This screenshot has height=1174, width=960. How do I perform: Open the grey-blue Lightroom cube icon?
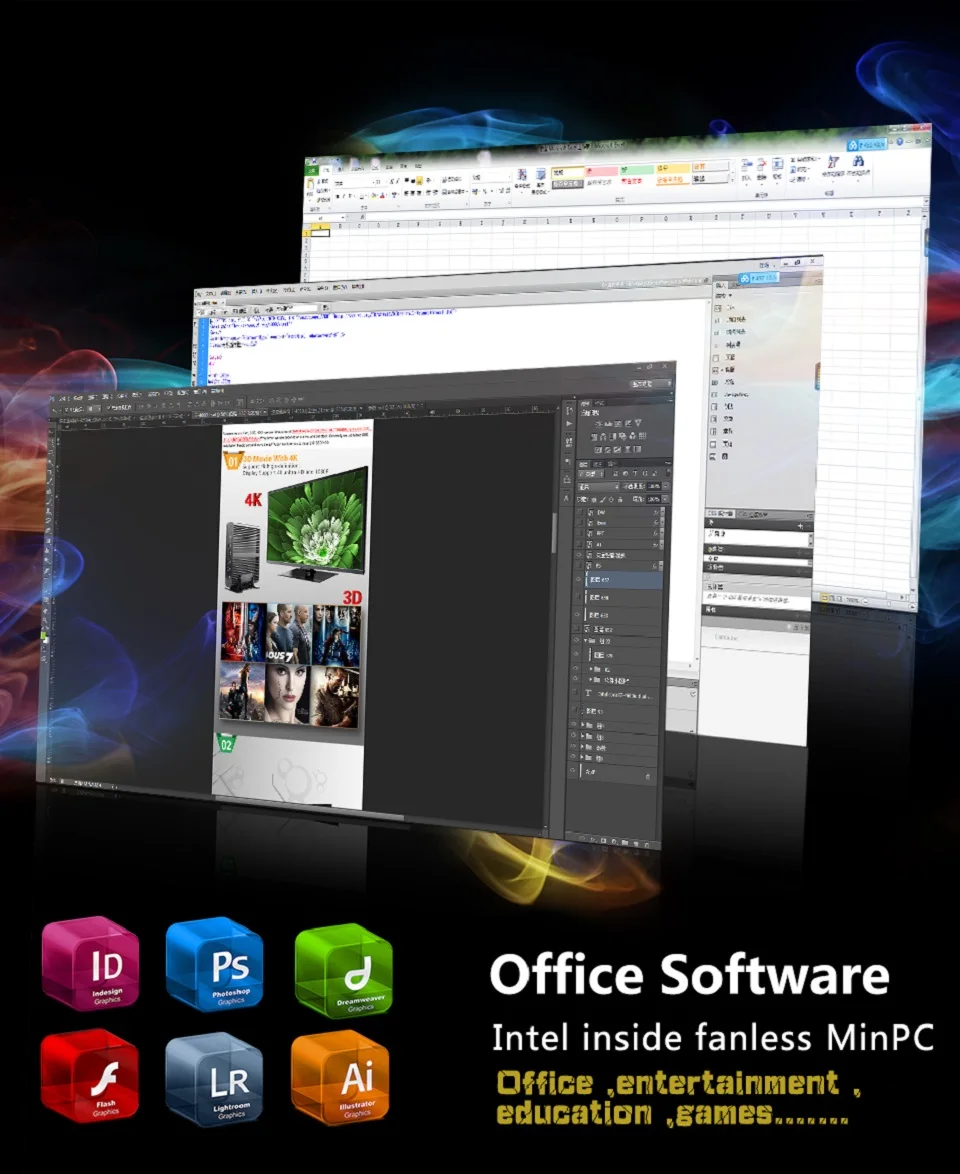tap(214, 1078)
